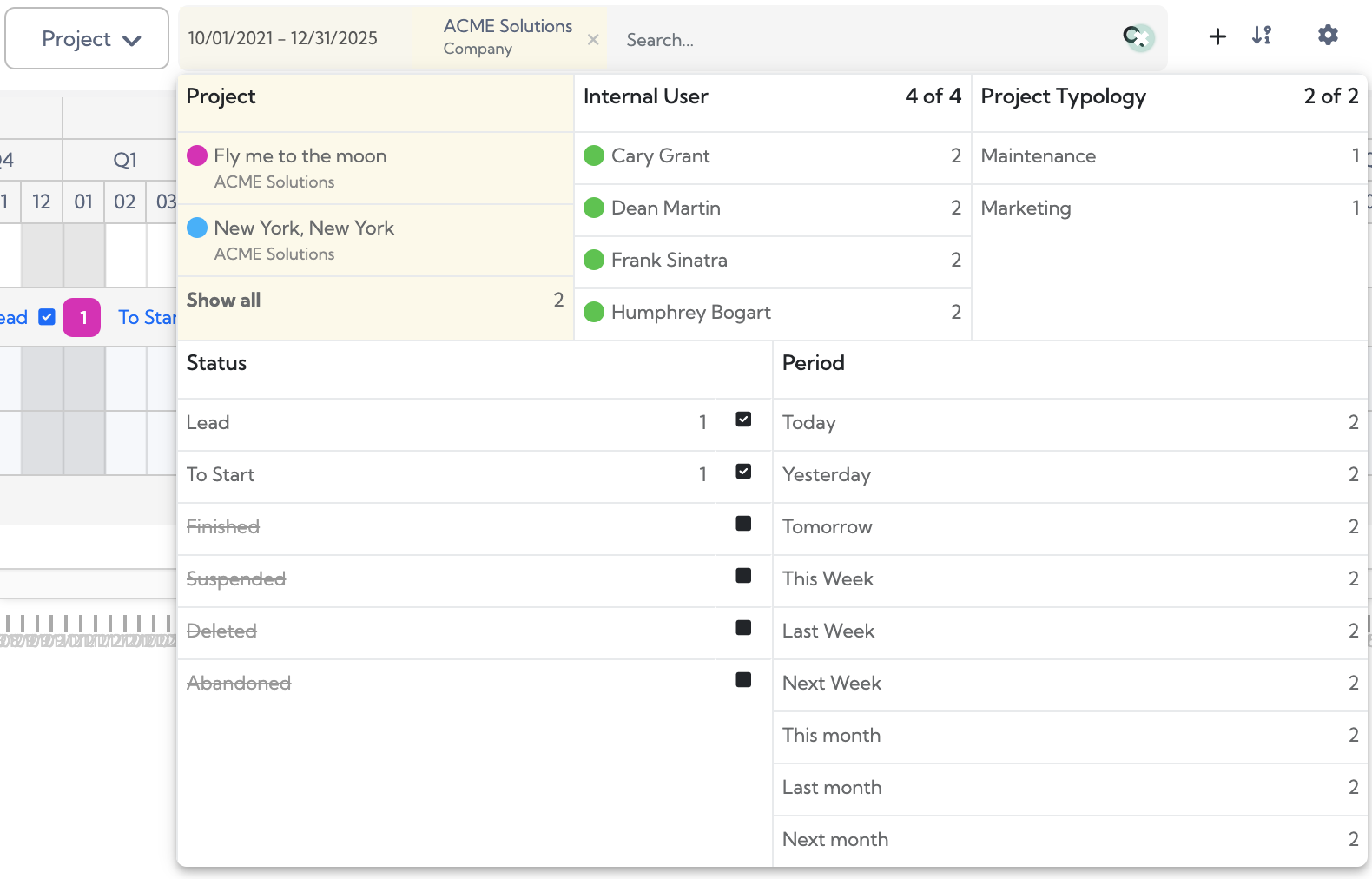Filter by Maintenance typology
Image resolution: width=1372 pixels, height=879 pixels.
1170,156
